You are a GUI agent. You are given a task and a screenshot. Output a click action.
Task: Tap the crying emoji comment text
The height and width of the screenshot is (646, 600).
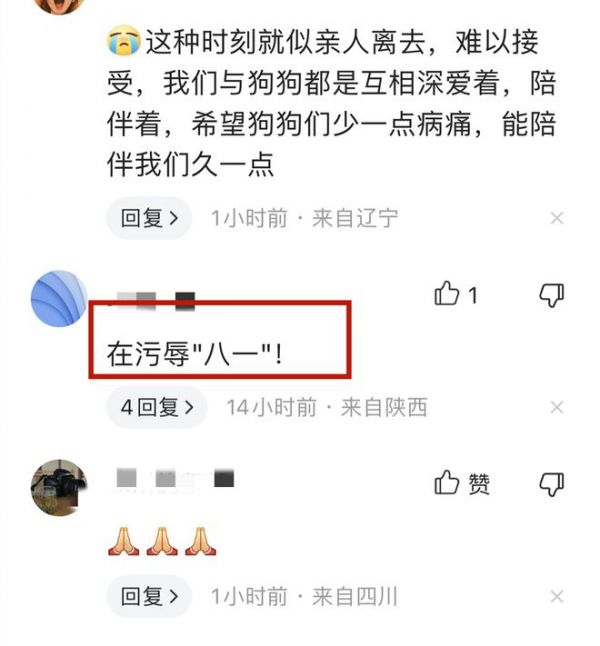(332, 103)
